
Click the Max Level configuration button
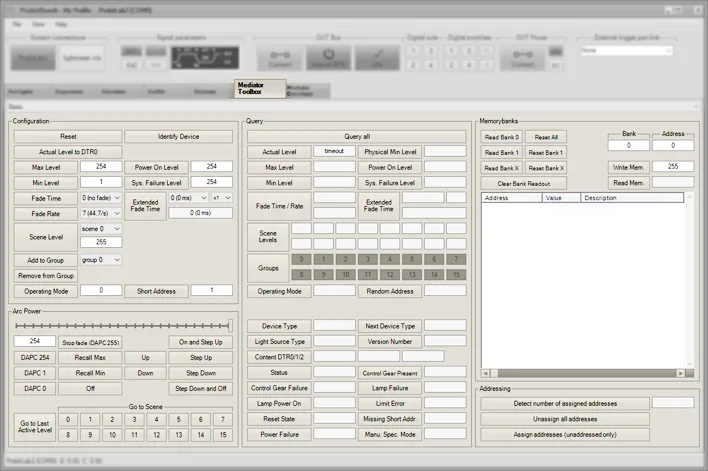point(46,168)
